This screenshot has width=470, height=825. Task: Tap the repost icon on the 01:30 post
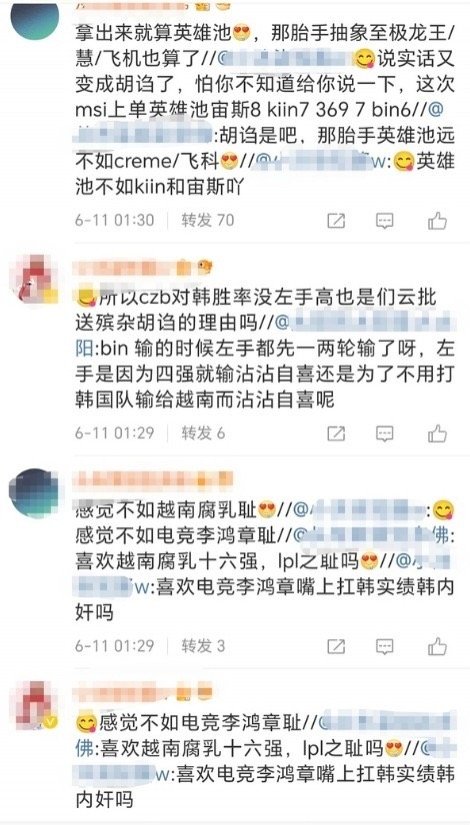(336, 220)
